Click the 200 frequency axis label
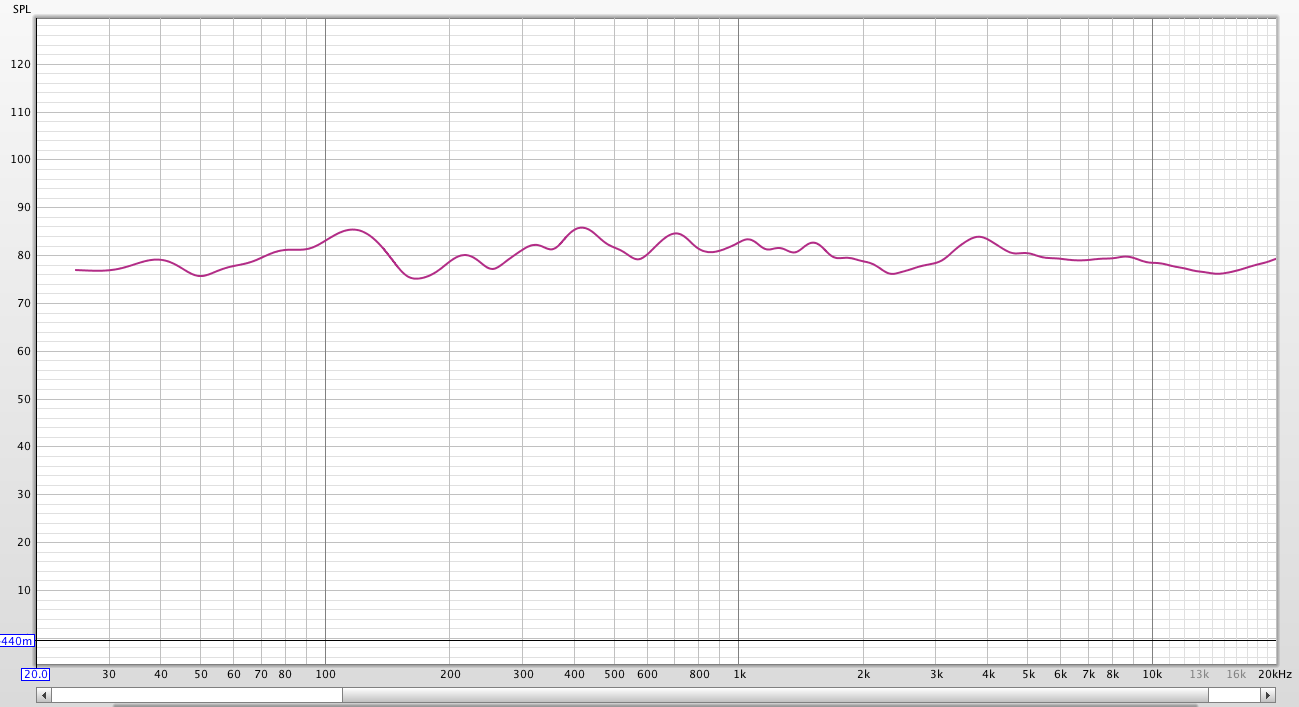 pyautogui.click(x=450, y=674)
